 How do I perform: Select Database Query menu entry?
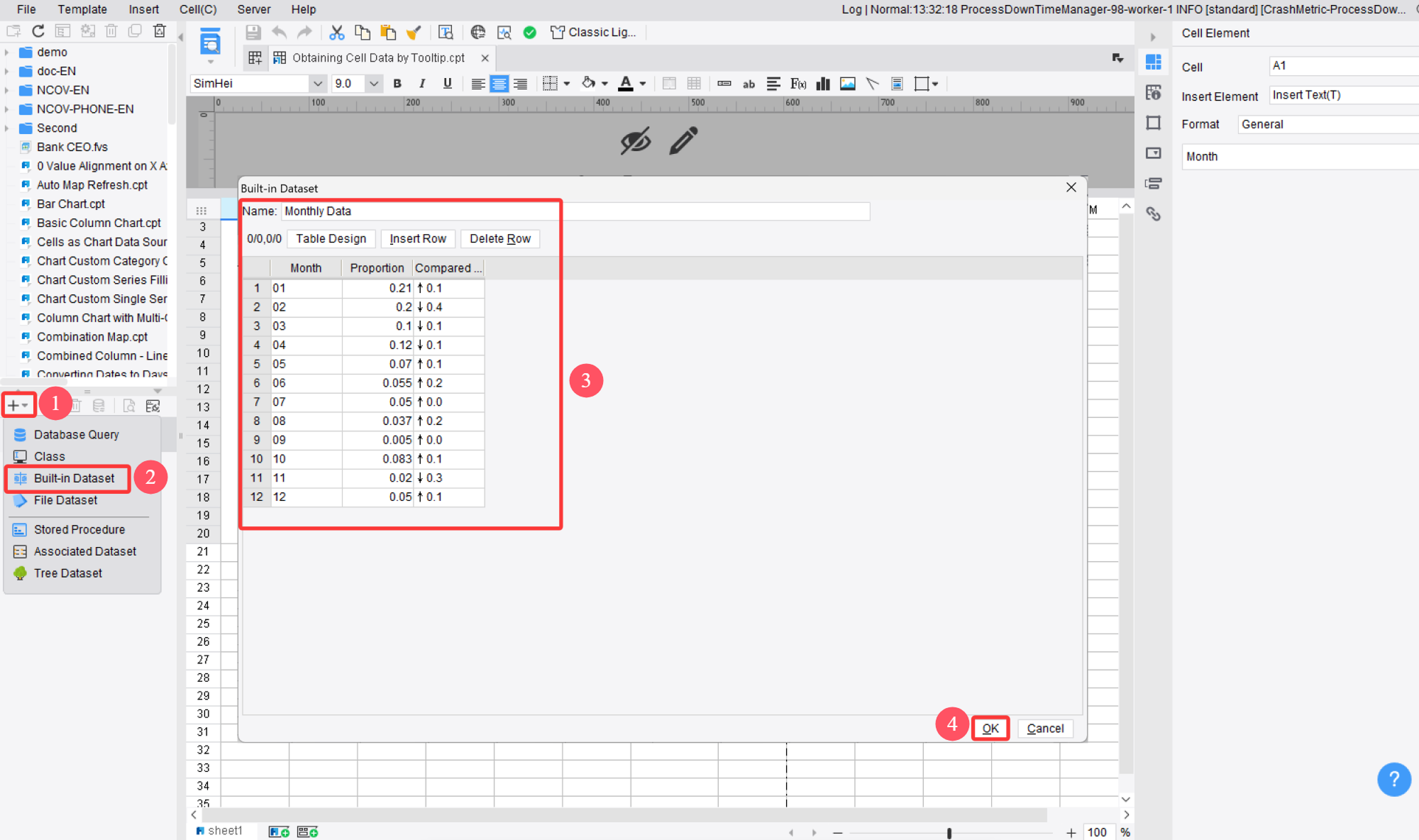[x=76, y=434]
